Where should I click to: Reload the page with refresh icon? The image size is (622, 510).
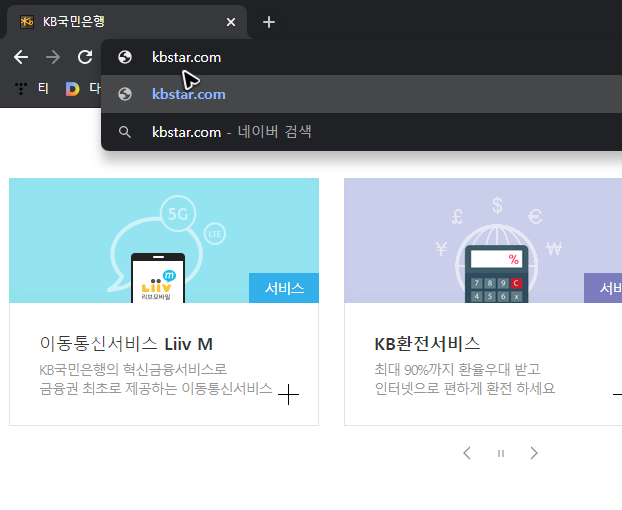click(85, 57)
